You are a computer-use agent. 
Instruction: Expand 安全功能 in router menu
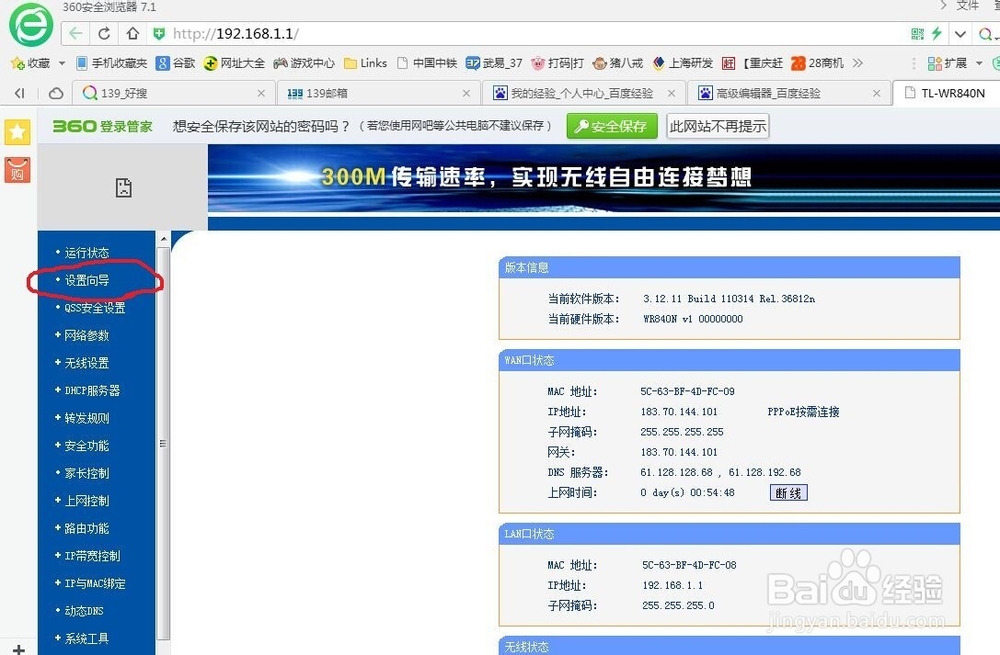(86, 445)
